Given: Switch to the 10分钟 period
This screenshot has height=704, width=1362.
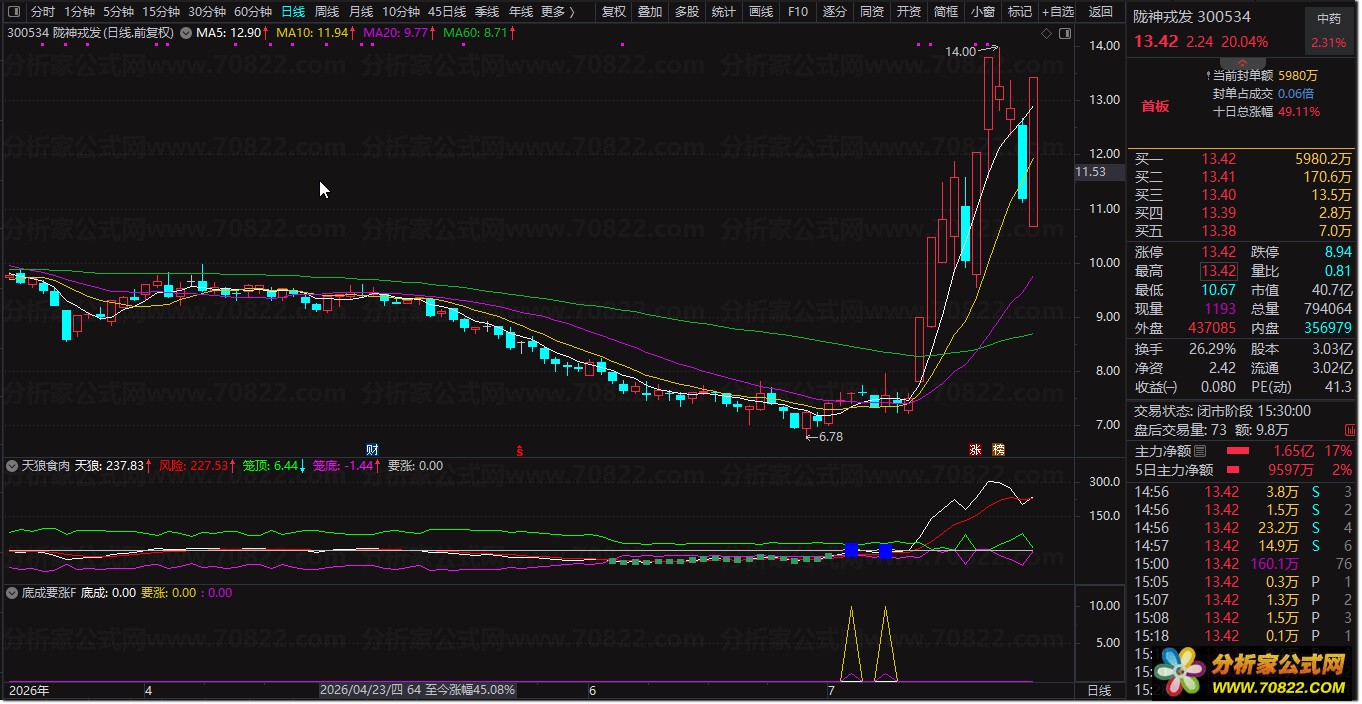Looking at the screenshot, I should [x=401, y=12].
